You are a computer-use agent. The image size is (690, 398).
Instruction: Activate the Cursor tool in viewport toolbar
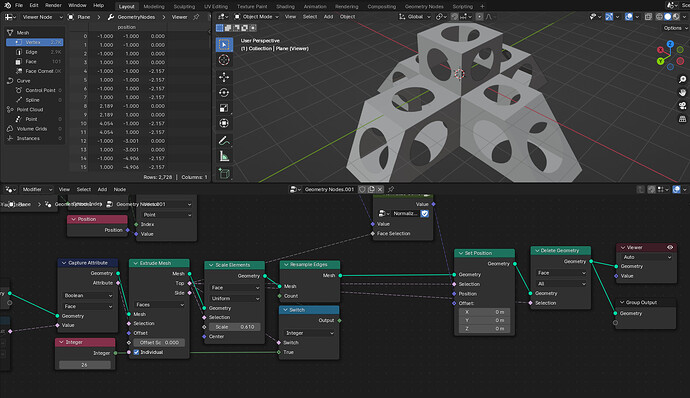(224, 60)
